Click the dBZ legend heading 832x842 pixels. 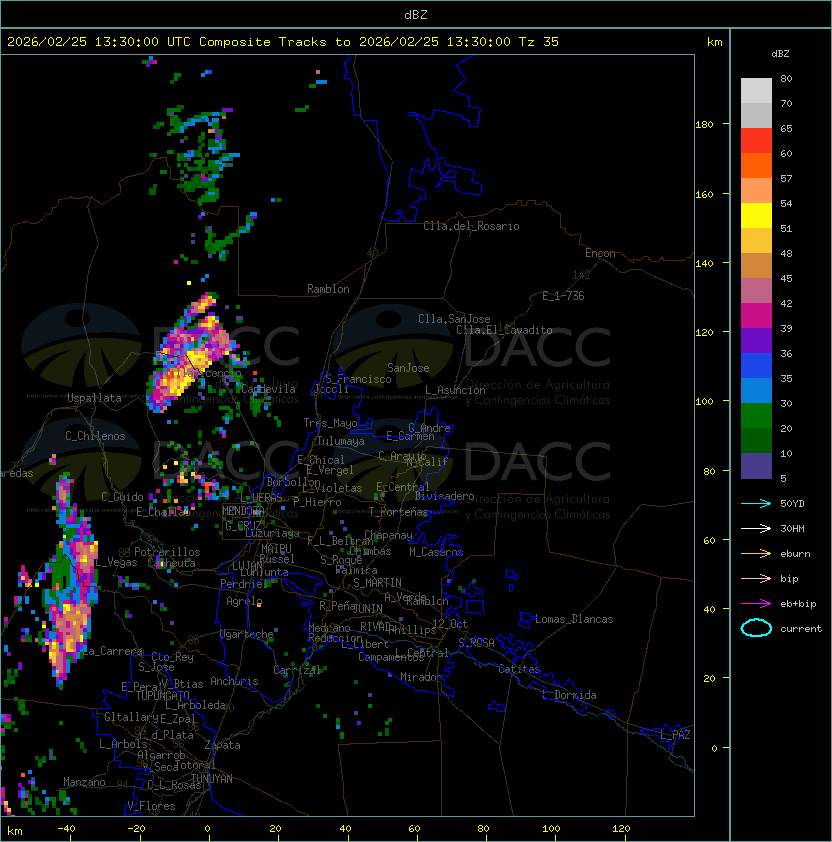780,54
